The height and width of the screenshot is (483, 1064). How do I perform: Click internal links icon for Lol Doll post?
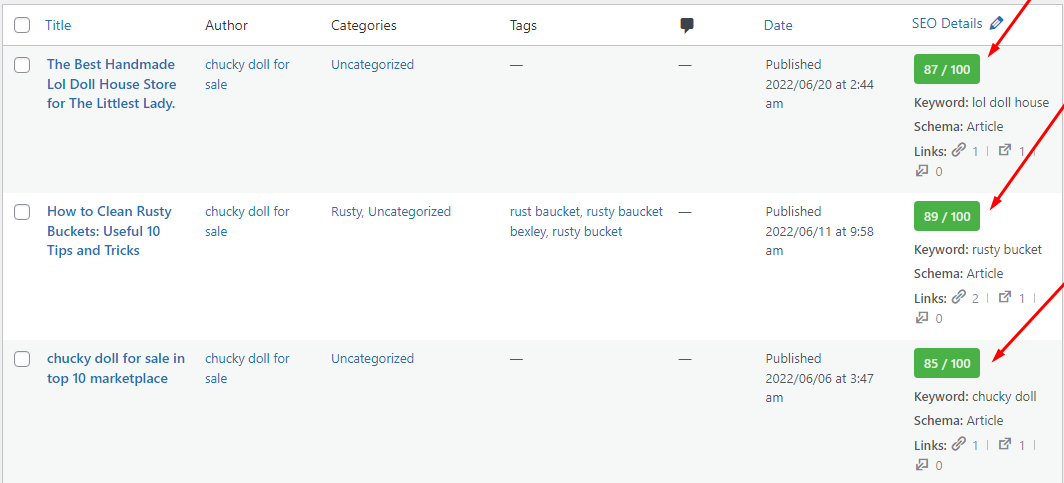click(x=959, y=150)
